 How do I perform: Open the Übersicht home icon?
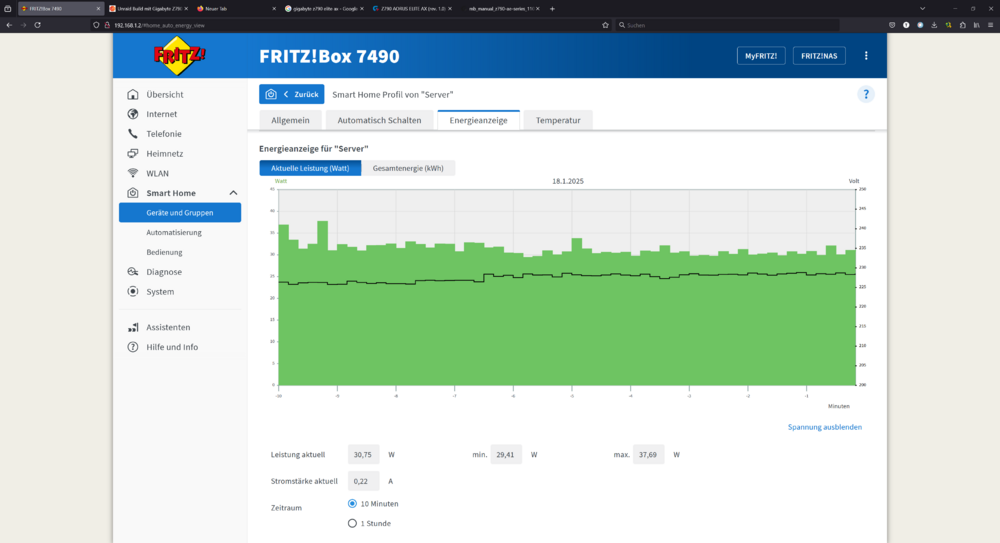[133, 94]
